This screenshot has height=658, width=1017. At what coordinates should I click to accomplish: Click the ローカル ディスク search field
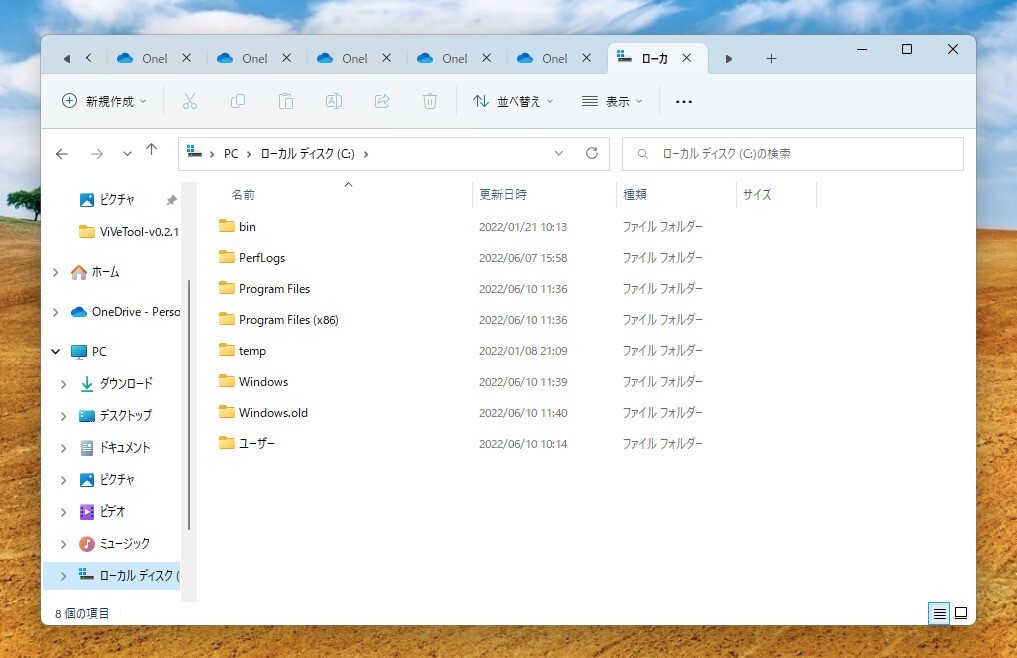pyautogui.click(x=793, y=154)
